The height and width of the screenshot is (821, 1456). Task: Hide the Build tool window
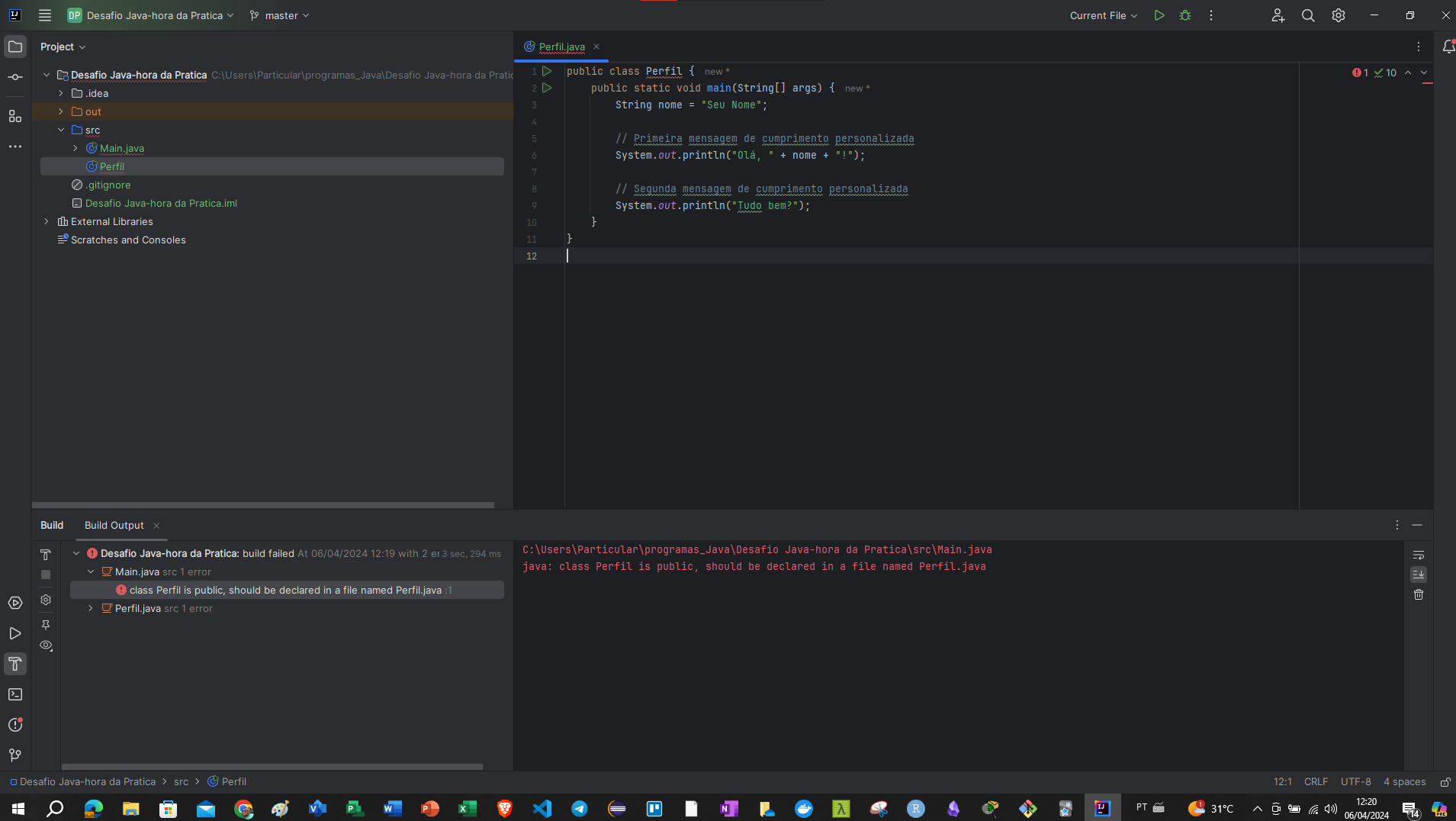click(x=1417, y=525)
